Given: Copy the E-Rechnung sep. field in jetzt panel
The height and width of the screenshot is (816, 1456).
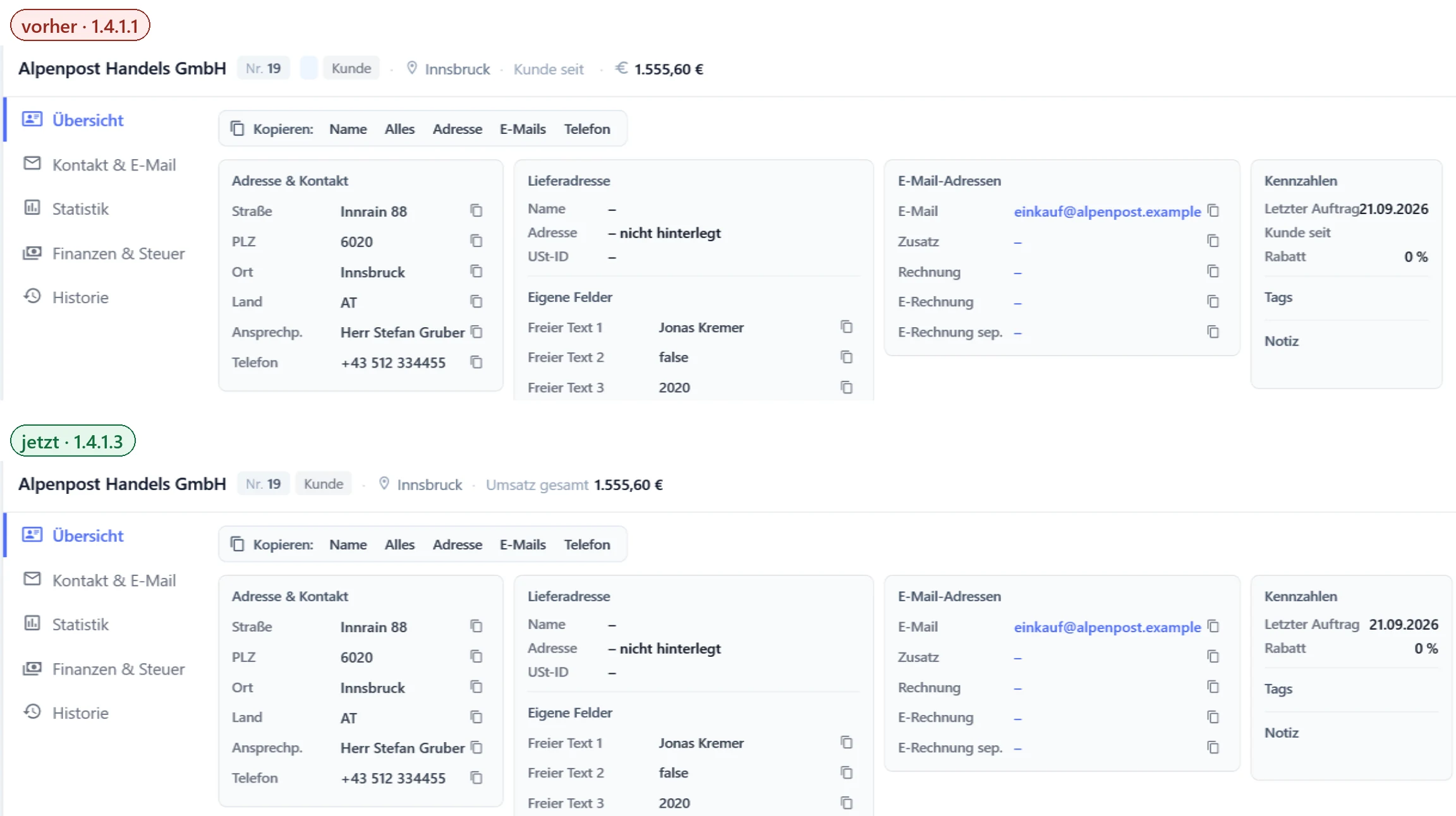Looking at the screenshot, I should 1213,748.
